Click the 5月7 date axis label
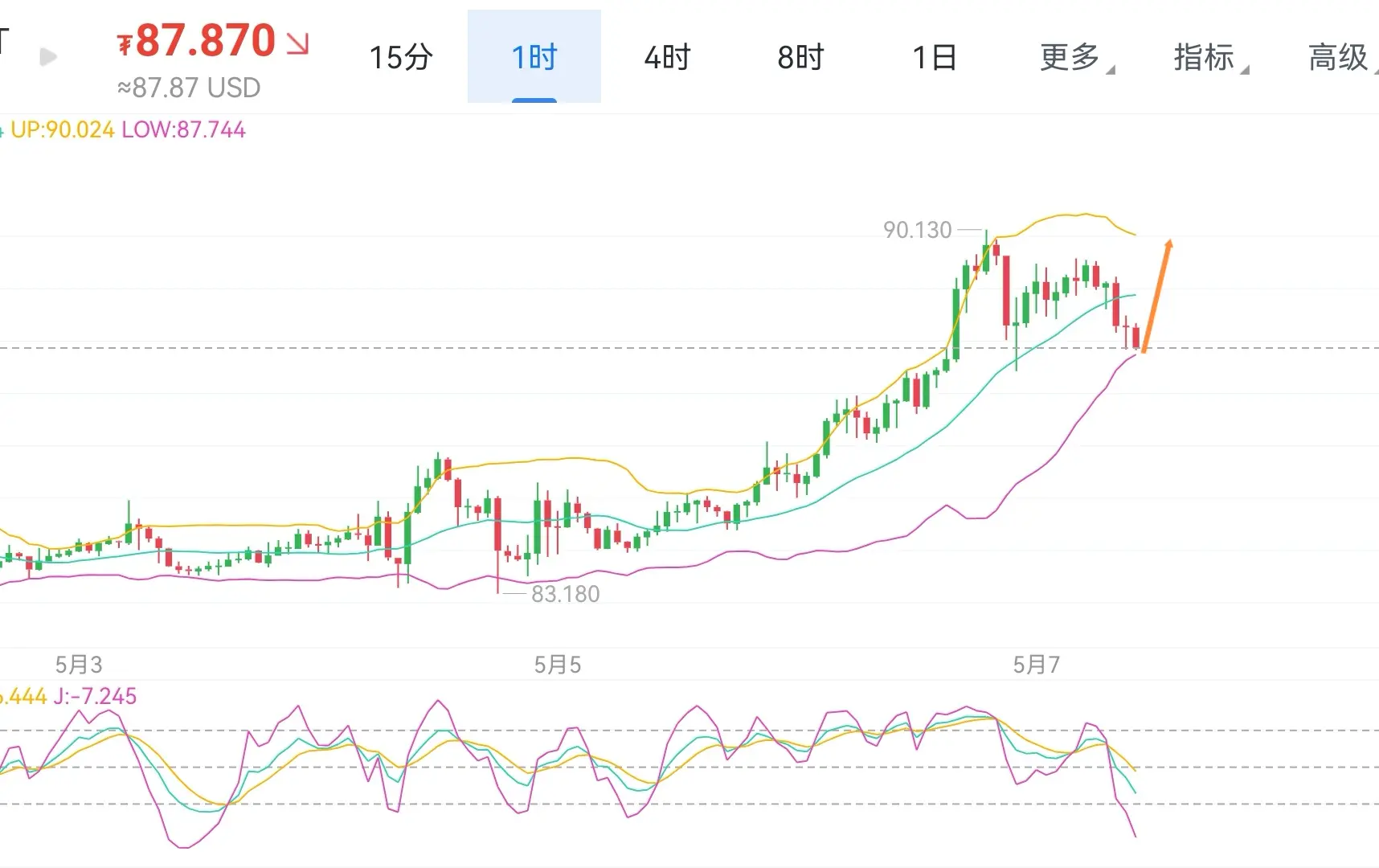This screenshot has width=1379, height=868. click(1037, 665)
